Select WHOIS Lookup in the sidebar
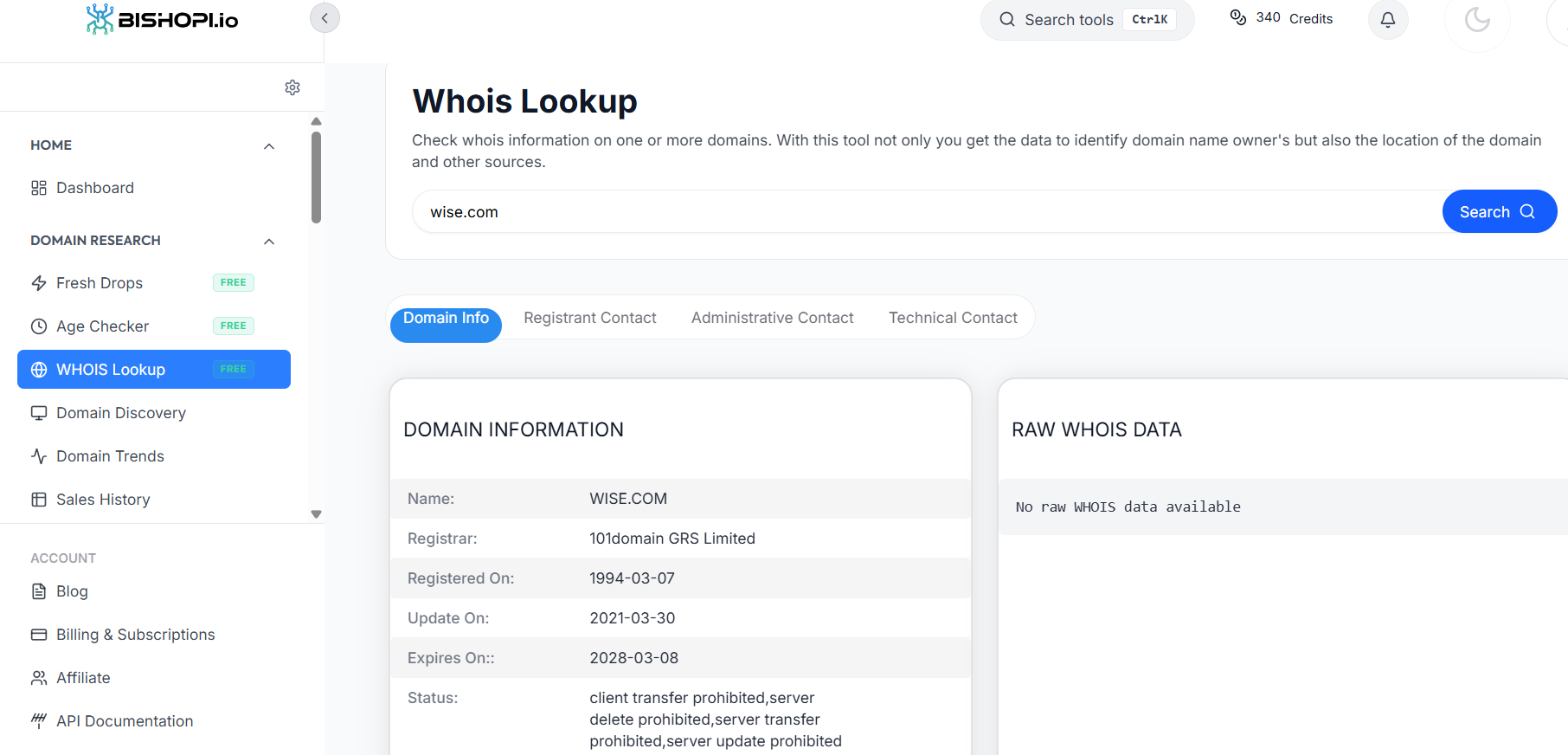This screenshot has height=755, width=1568. 154,370
